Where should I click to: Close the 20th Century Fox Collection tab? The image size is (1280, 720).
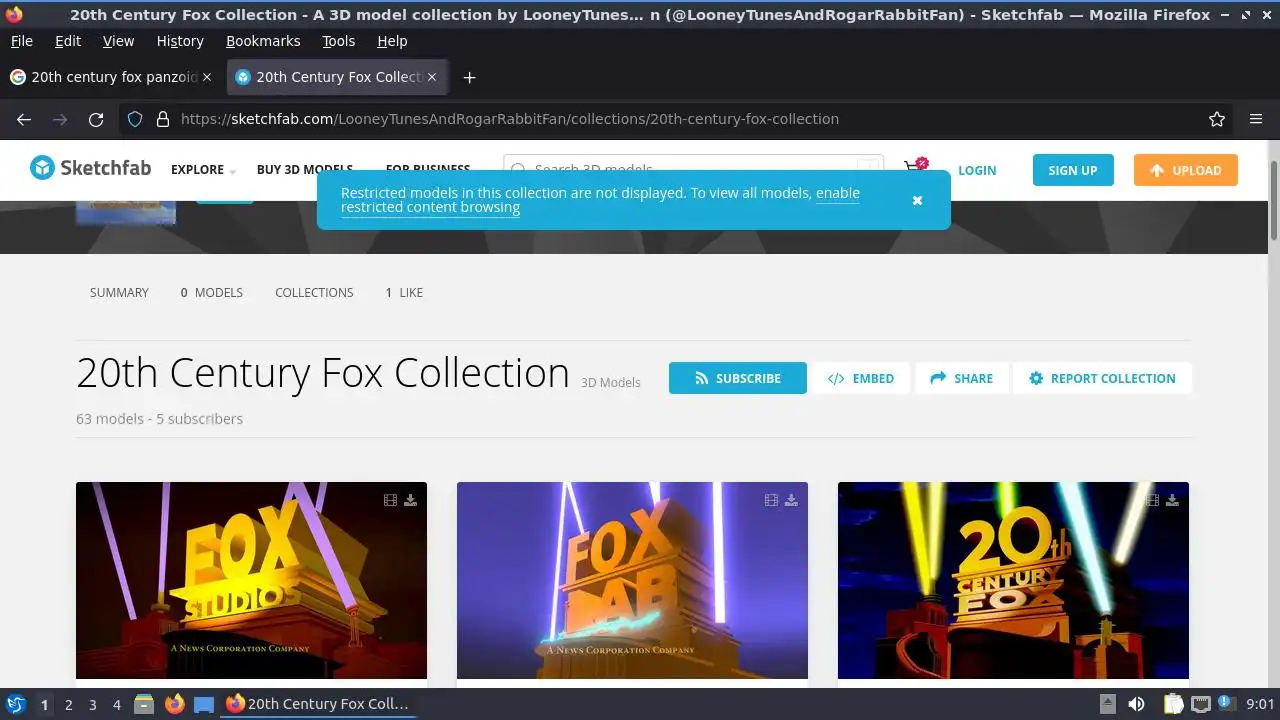click(432, 77)
